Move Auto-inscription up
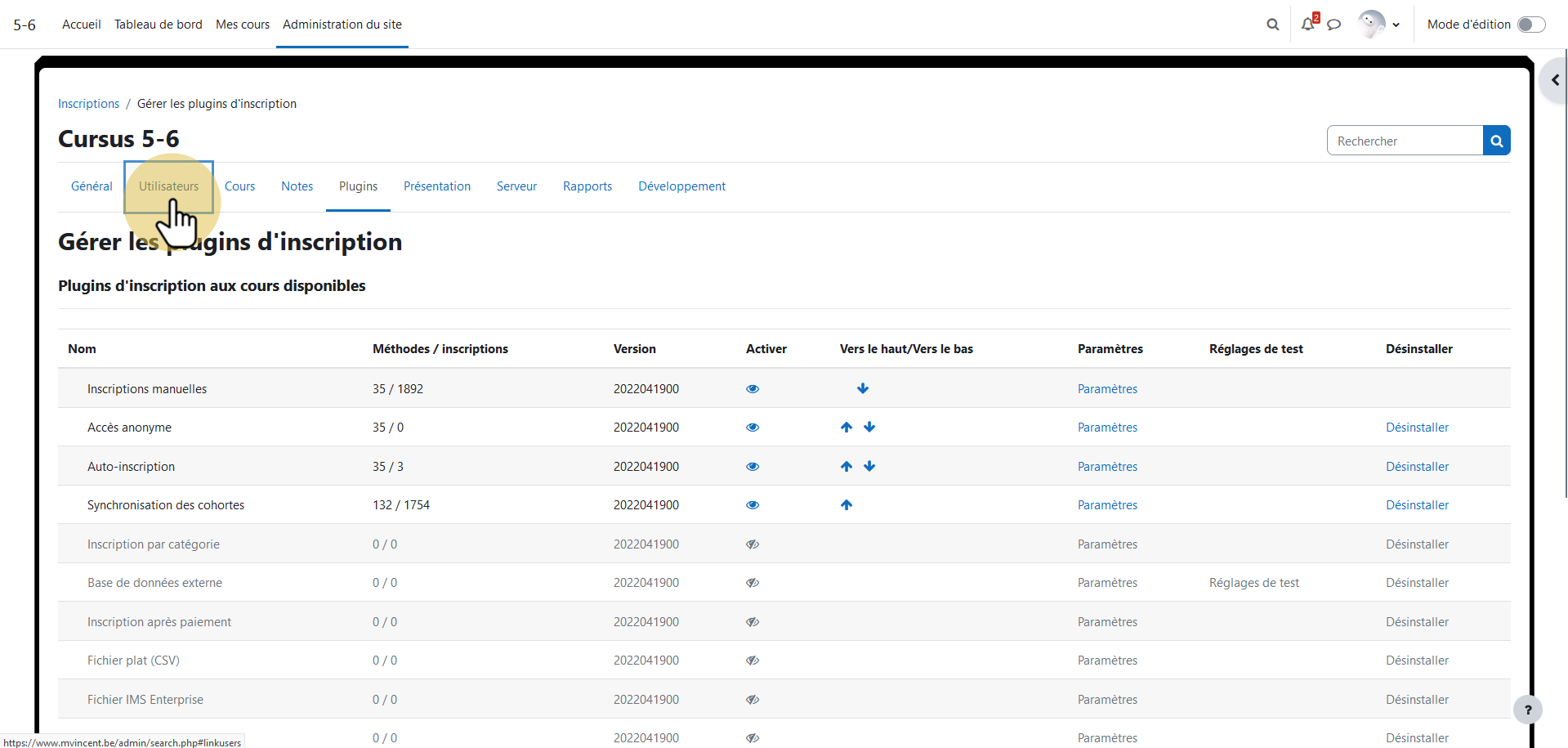Image resolution: width=1568 pixels, height=748 pixels. click(847, 467)
